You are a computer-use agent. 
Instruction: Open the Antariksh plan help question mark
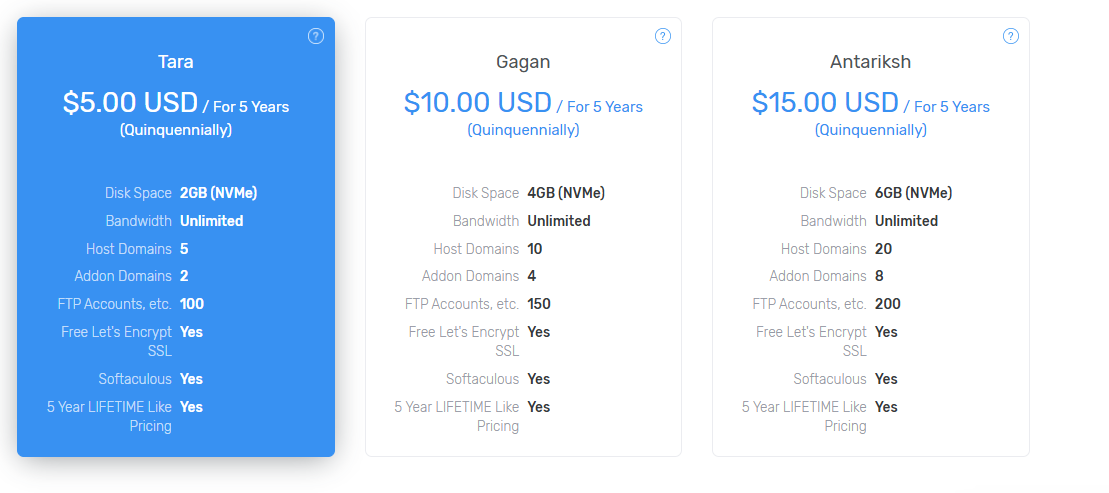(1011, 36)
